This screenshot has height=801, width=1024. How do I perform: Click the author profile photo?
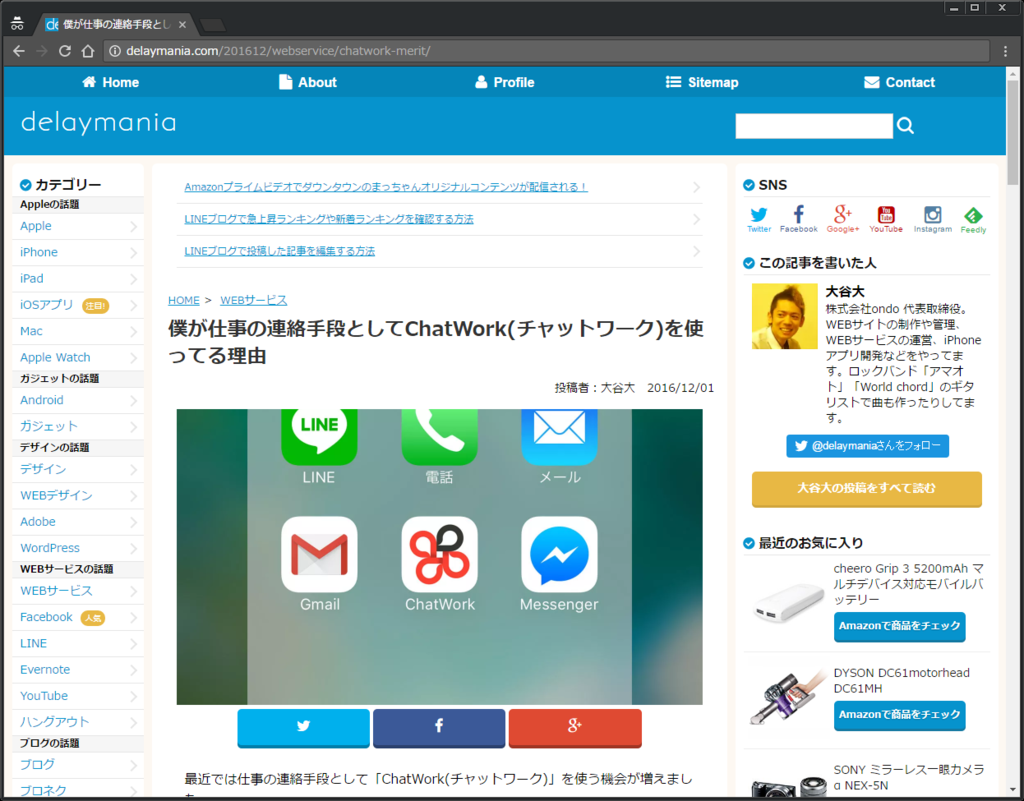[x=784, y=316]
